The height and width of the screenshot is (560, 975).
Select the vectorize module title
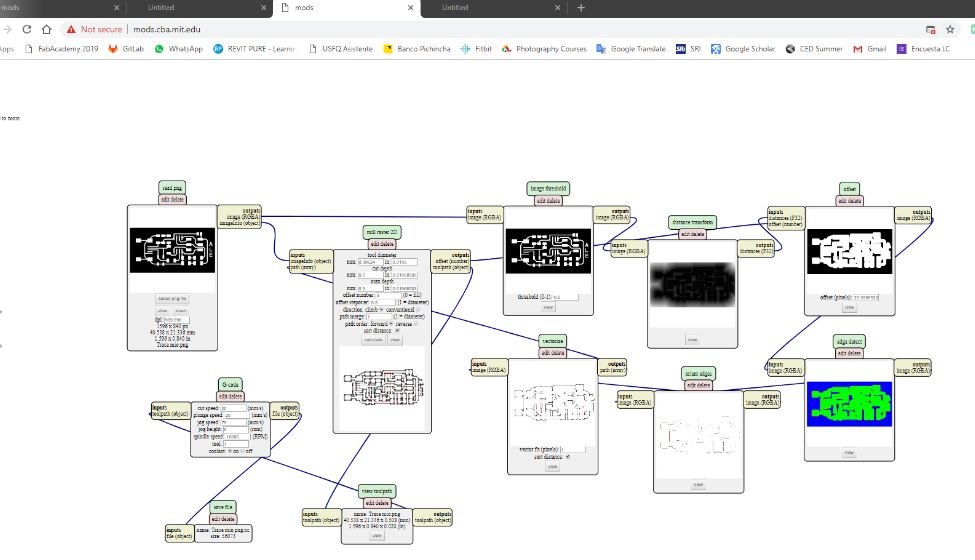pyautogui.click(x=553, y=341)
